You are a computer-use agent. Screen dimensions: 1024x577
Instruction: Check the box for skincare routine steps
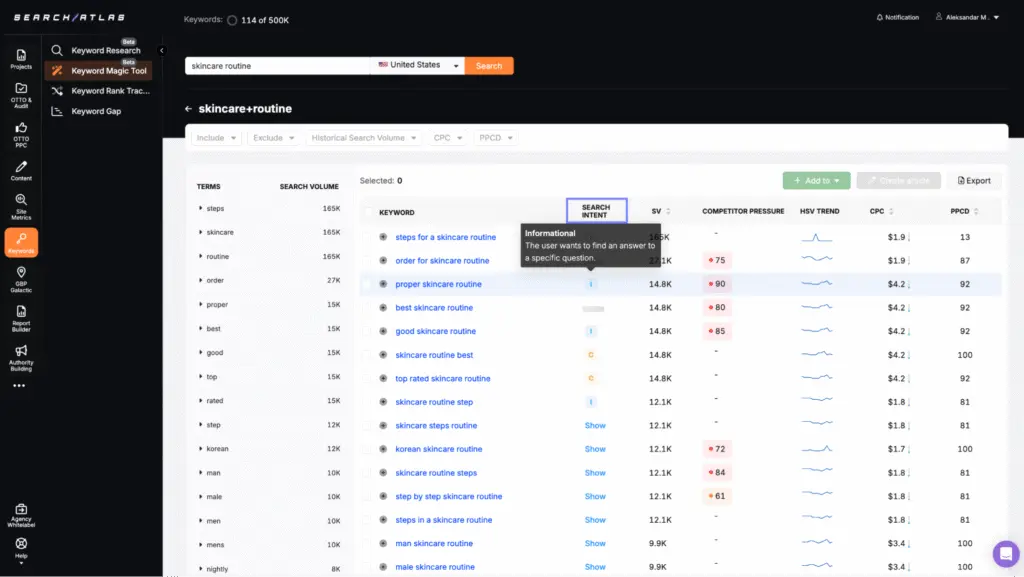pyautogui.click(x=367, y=473)
